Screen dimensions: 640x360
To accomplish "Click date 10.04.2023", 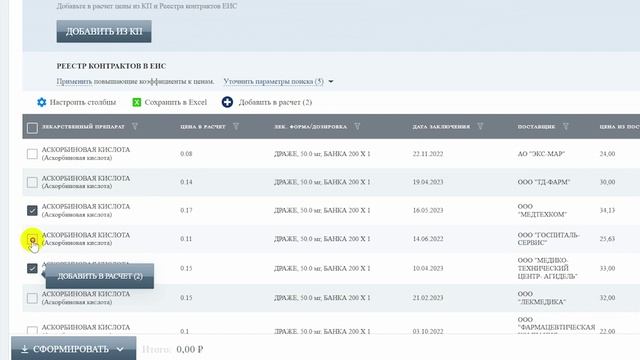I will 428,268.
